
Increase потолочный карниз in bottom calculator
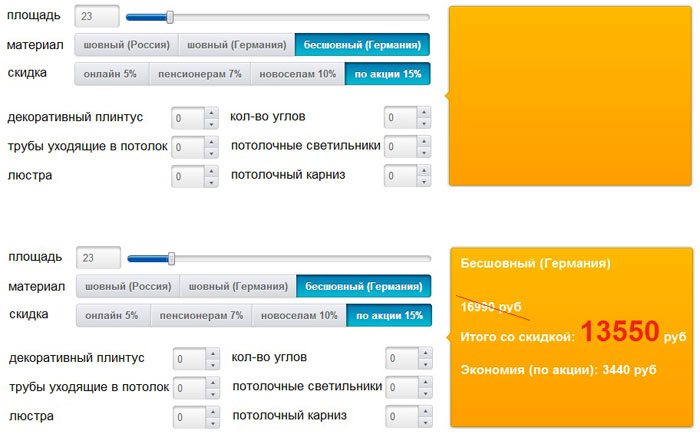pos(426,411)
